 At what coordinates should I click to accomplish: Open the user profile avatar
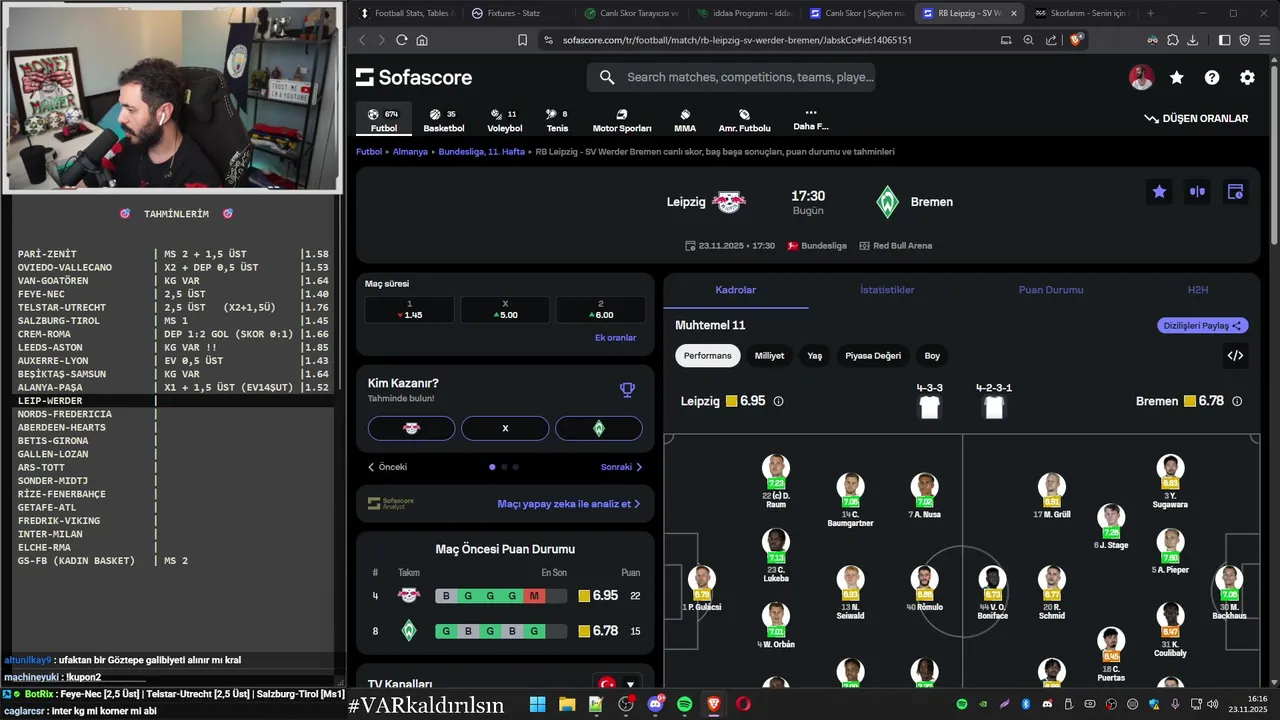pyautogui.click(x=1141, y=77)
